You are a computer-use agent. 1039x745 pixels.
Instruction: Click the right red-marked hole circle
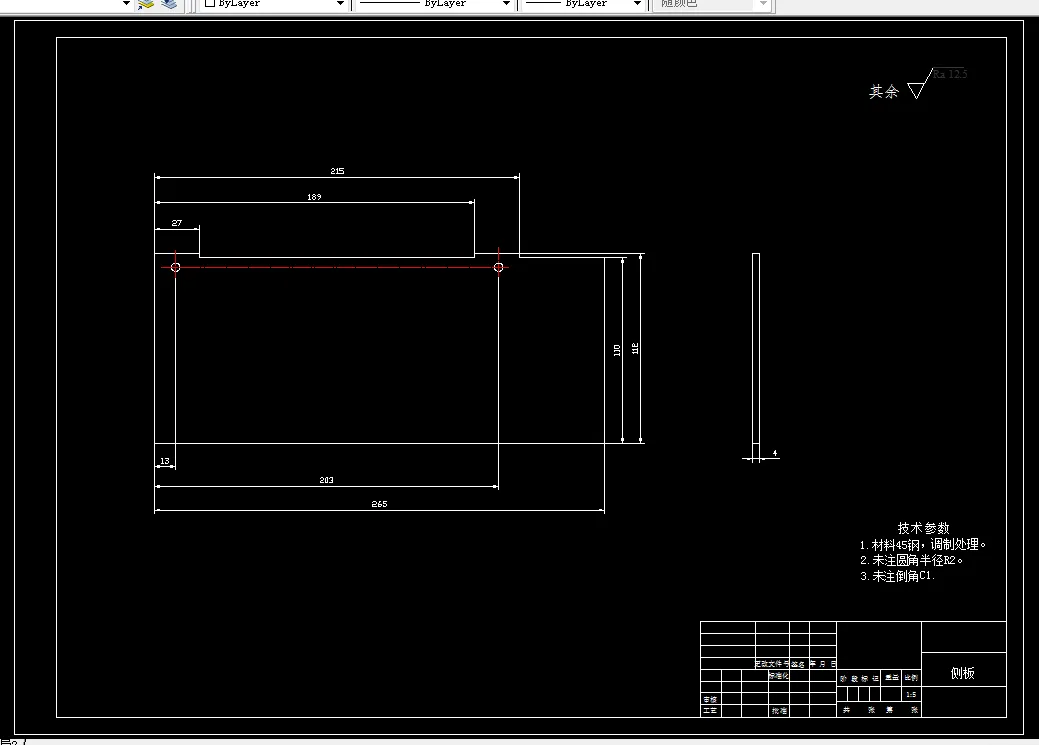tap(498, 267)
